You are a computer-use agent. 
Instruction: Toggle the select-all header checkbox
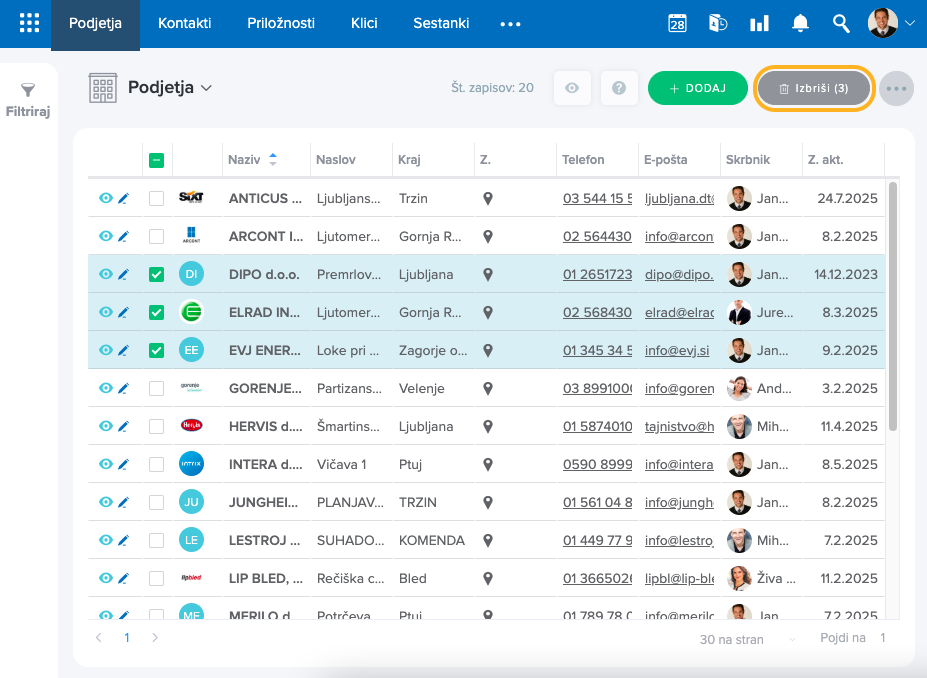click(x=156, y=160)
